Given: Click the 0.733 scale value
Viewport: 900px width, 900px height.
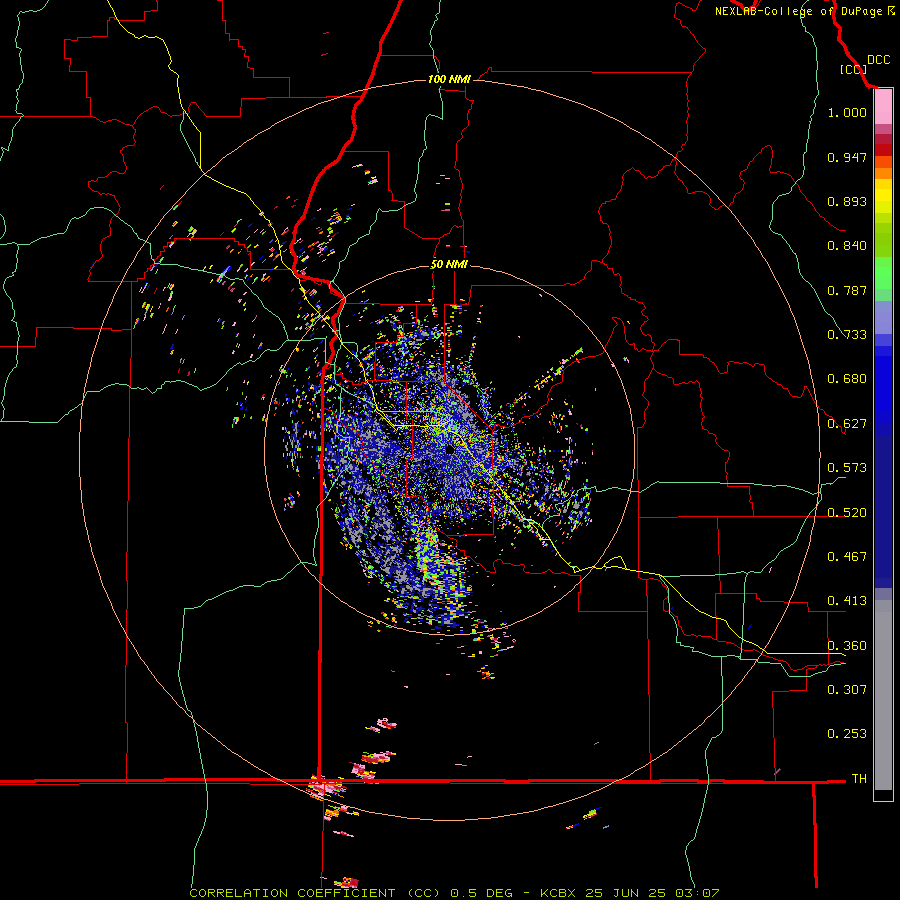Looking at the screenshot, I should [847, 335].
